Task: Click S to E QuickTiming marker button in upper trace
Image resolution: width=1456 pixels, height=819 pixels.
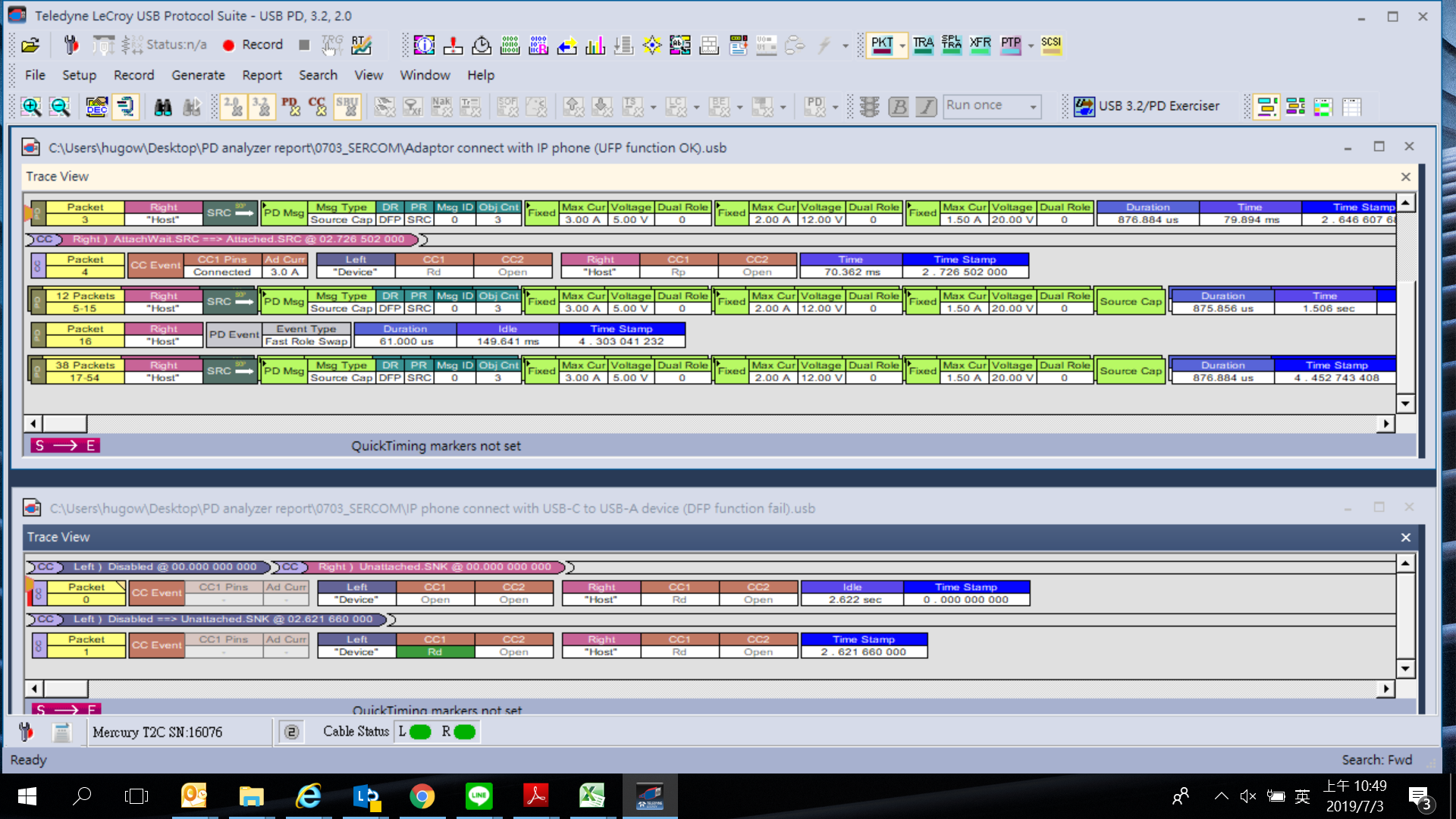Action: point(65,446)
